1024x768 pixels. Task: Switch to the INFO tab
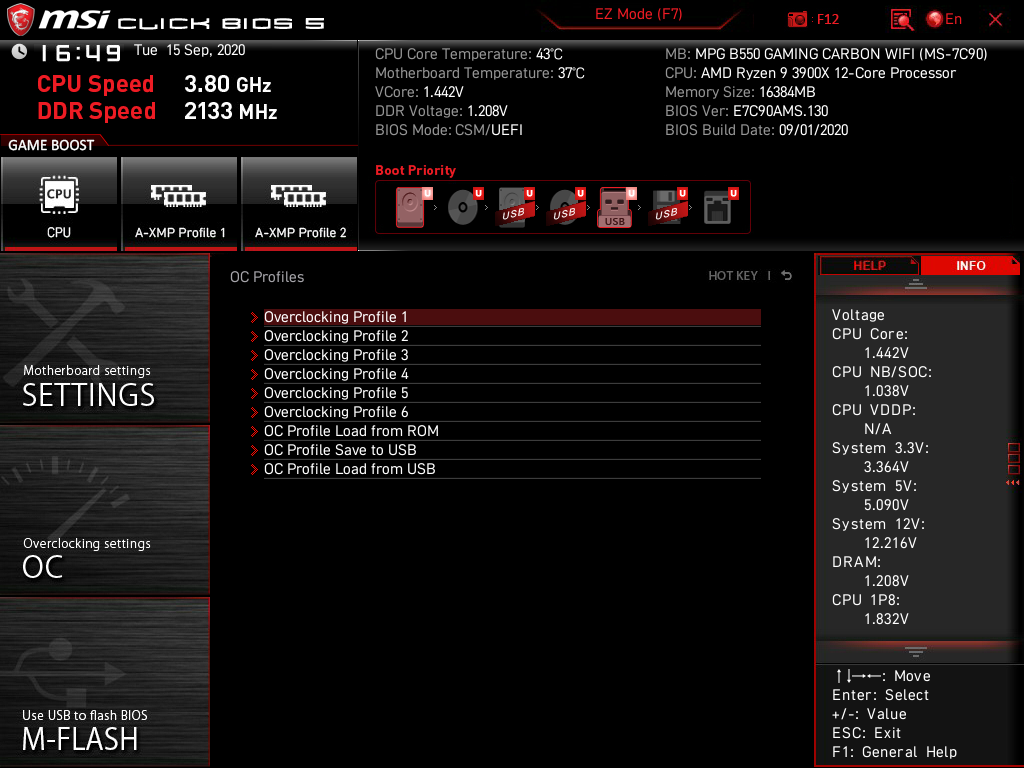tap(970, 266)
